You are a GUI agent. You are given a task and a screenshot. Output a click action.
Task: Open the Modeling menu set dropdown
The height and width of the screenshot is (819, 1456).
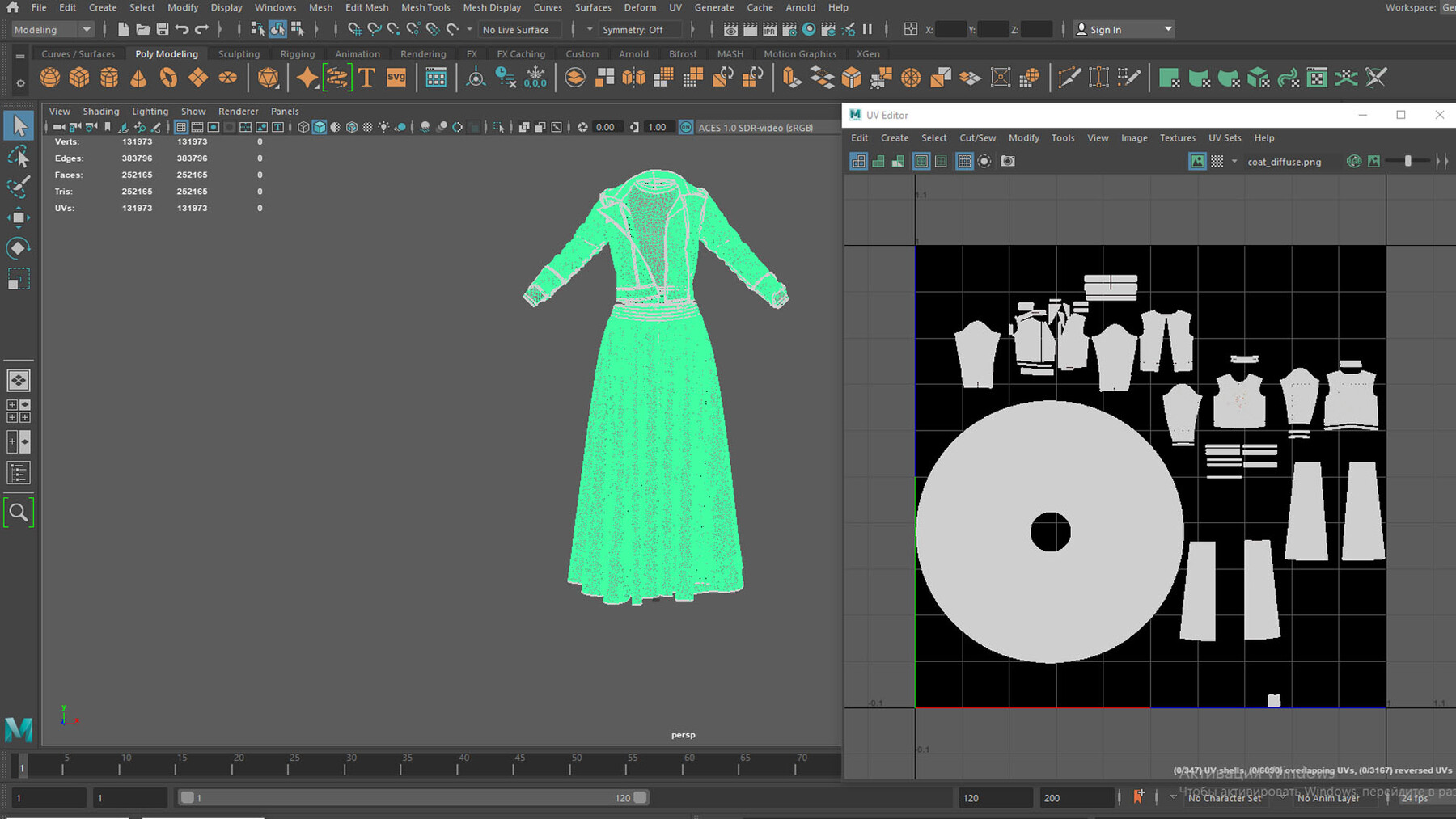(53, 29)
